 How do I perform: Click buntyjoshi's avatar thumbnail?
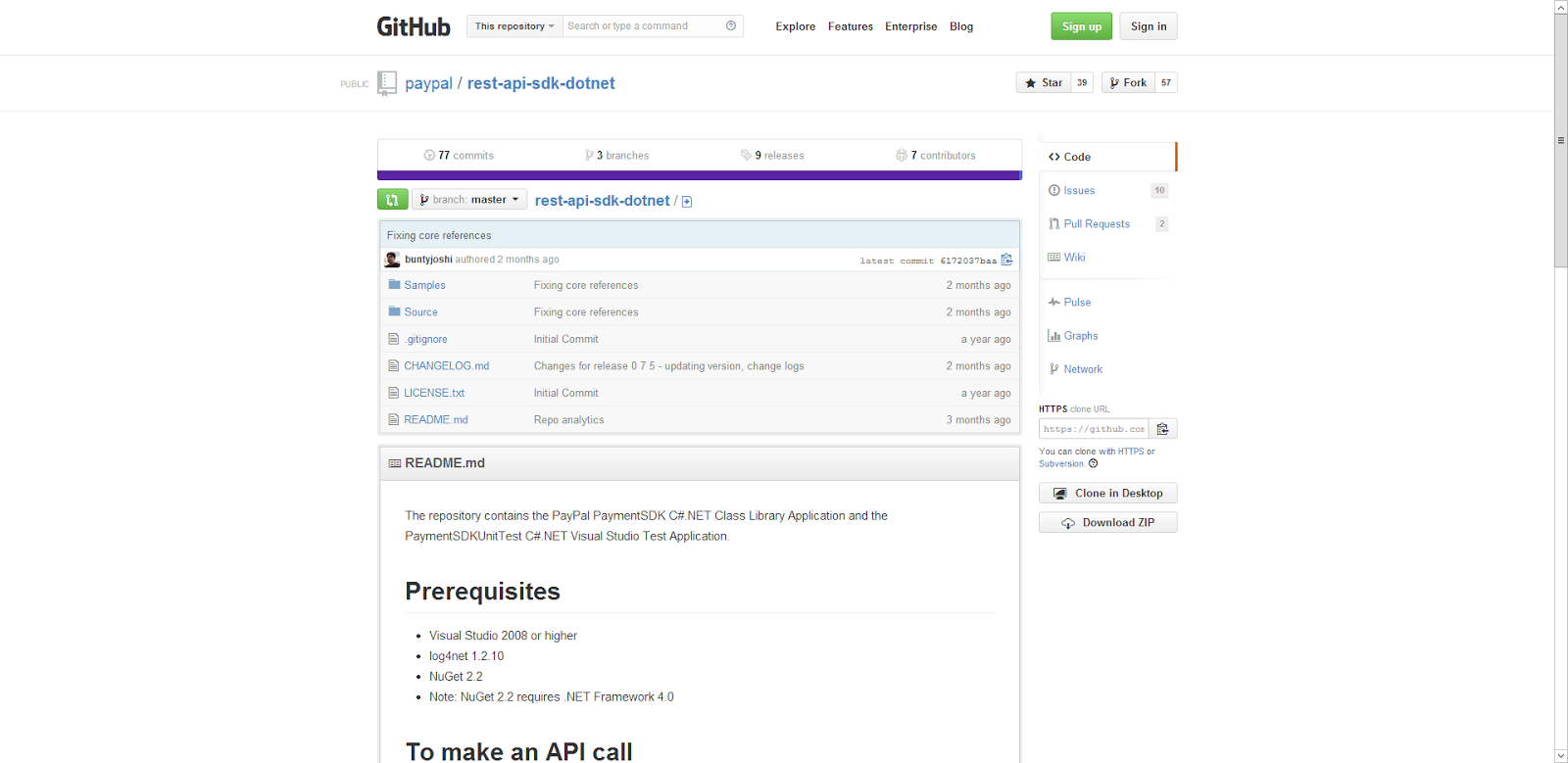click(392, 260)
